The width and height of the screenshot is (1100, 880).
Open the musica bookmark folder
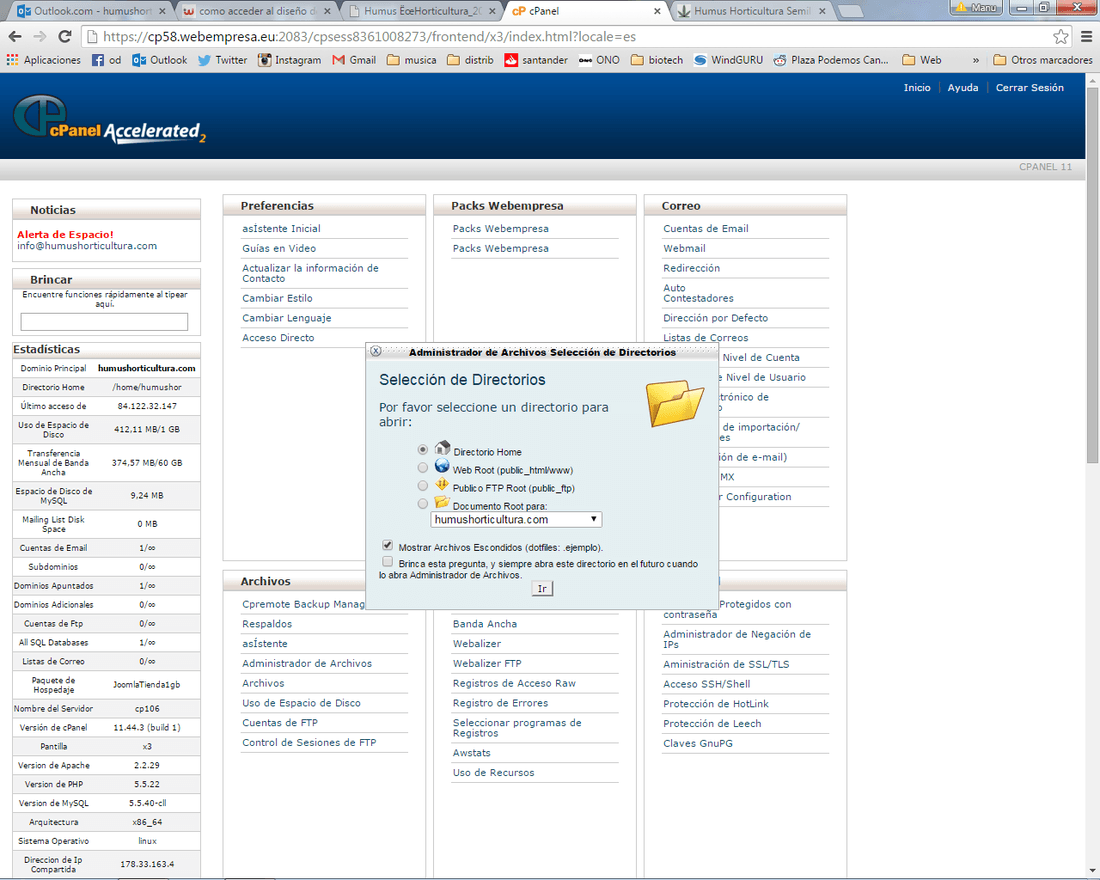[x=412, y=60]
